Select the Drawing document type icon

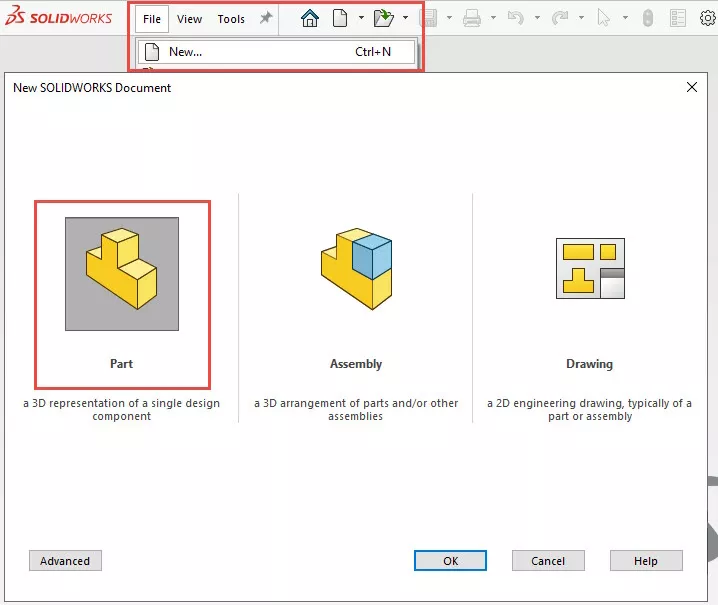pos(590,268)
